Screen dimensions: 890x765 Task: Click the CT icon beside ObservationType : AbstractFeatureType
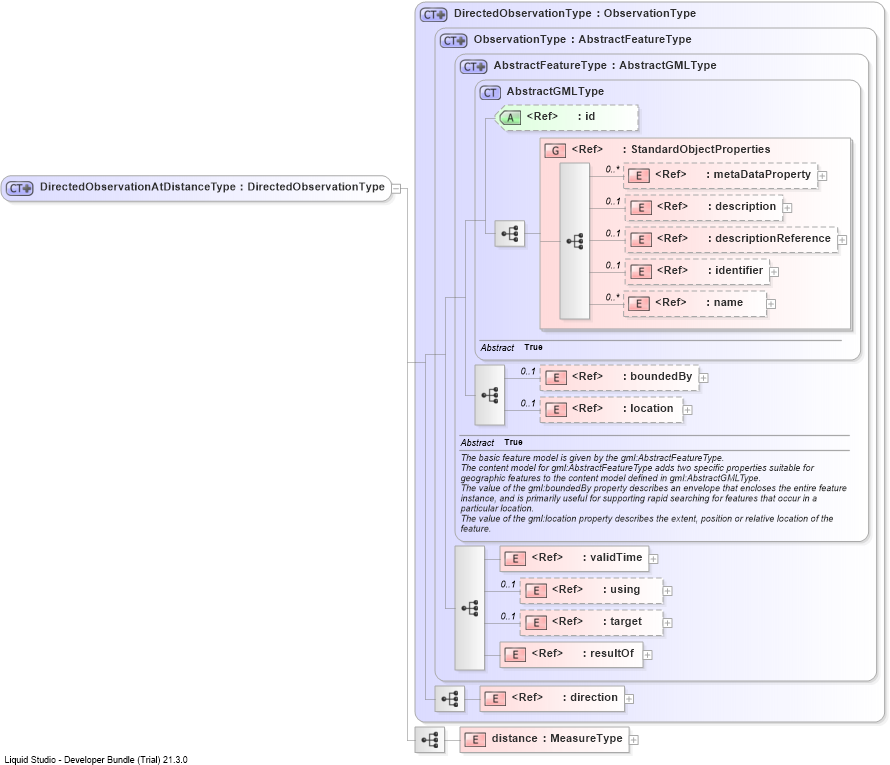tap(454, 41)
